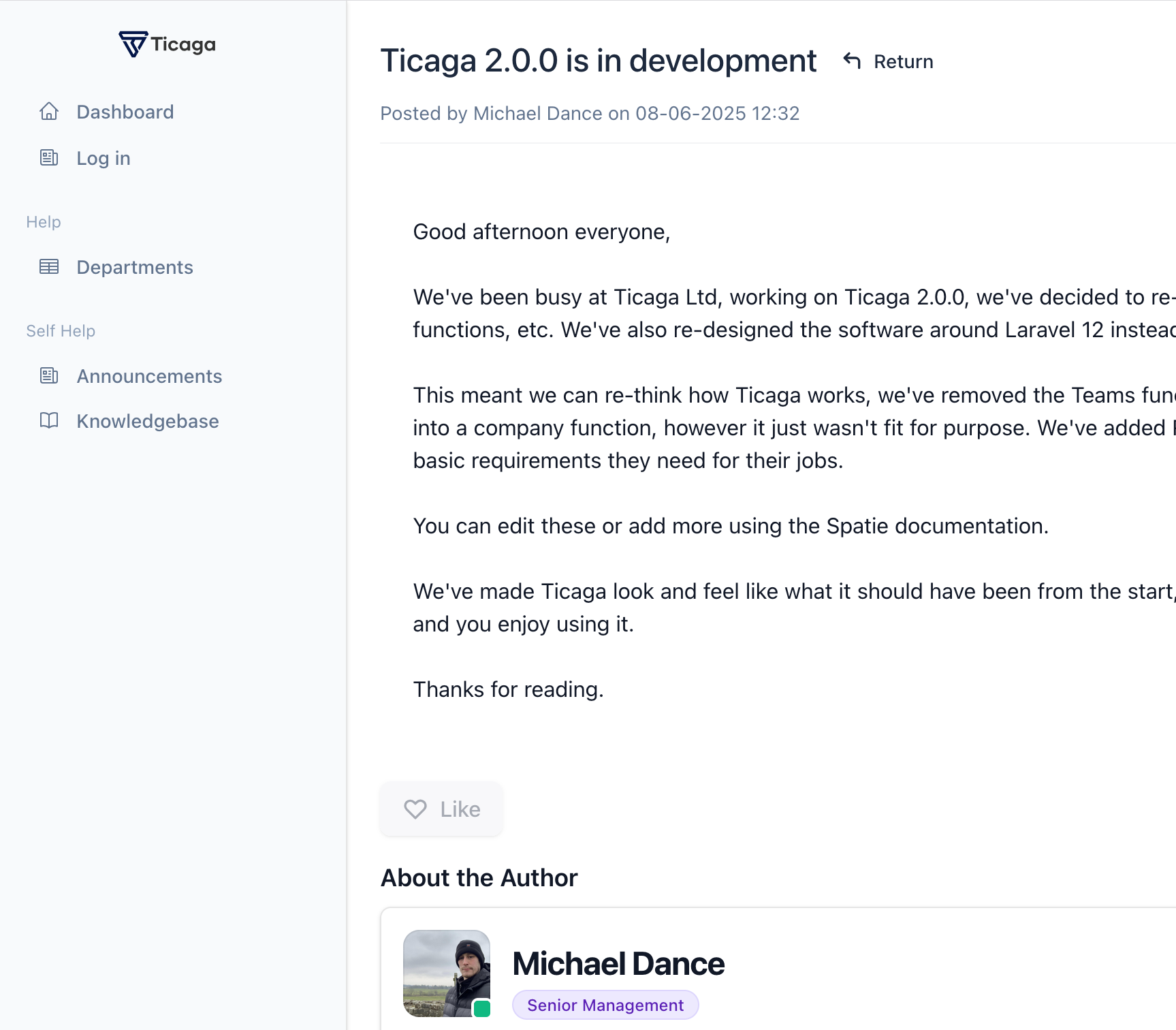This screenshot has width=1176, height=1030.
Task: Open the Knowledgebase sidebar item
Action: click(148, 421)
